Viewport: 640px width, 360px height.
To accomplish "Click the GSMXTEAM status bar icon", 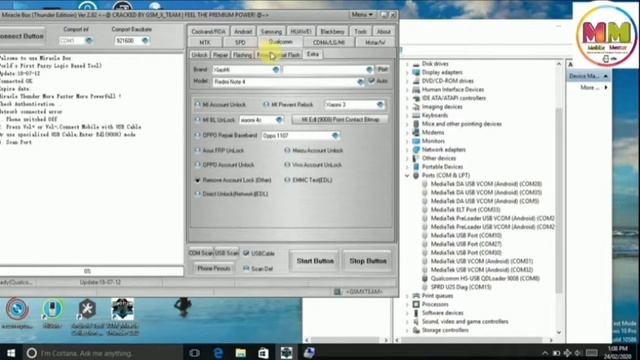I will (x=337, y=292).
